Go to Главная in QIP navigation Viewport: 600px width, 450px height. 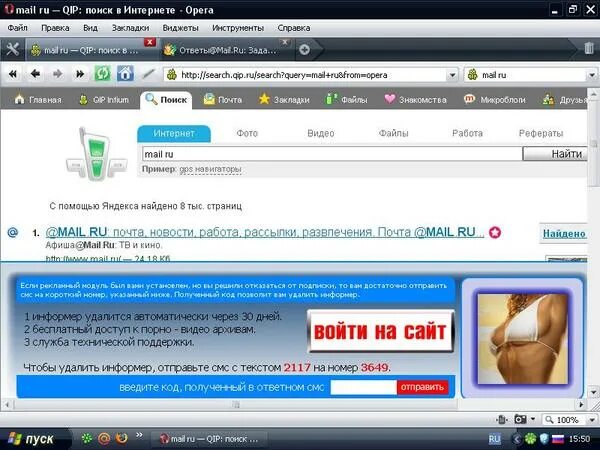click(x=38, y=100)
